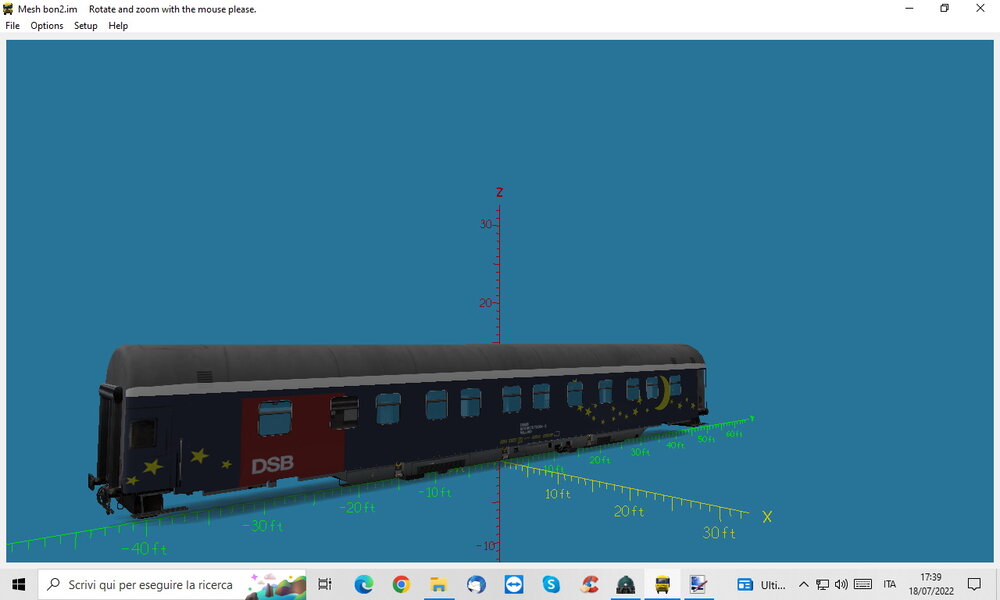Screen dimensions: 1000x600
Task: Click the taskbar search field
Action: pos(172,584)
